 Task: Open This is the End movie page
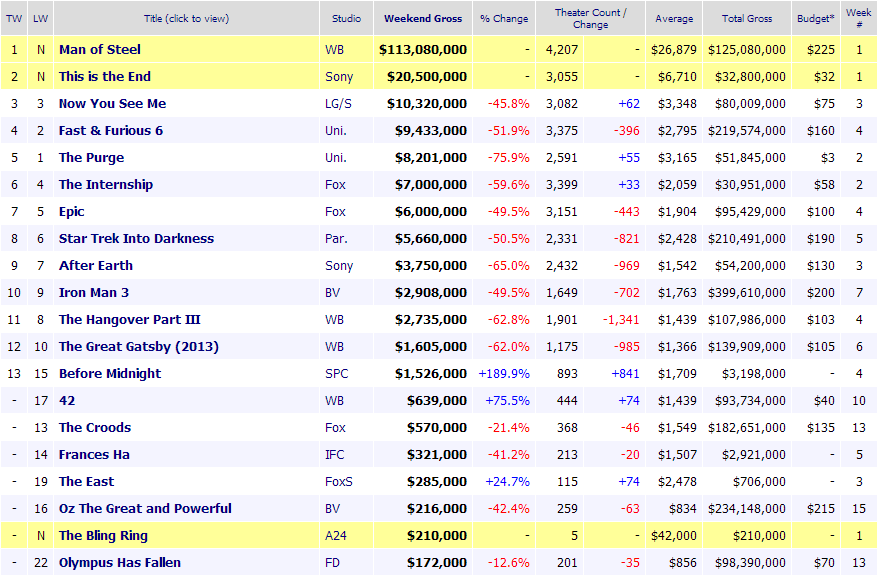[105, 76]
